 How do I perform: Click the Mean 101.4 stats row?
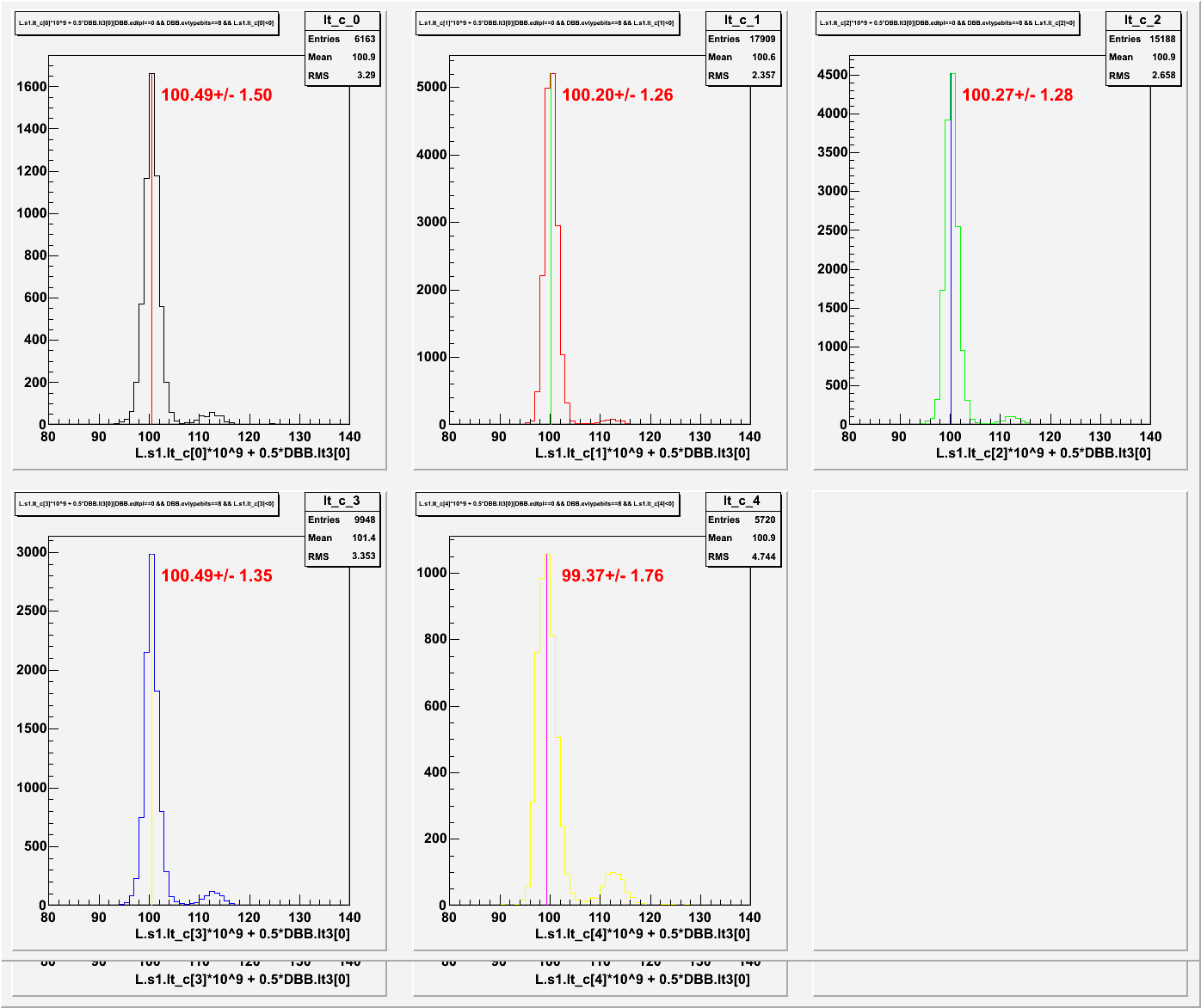(x=342, y=538)
